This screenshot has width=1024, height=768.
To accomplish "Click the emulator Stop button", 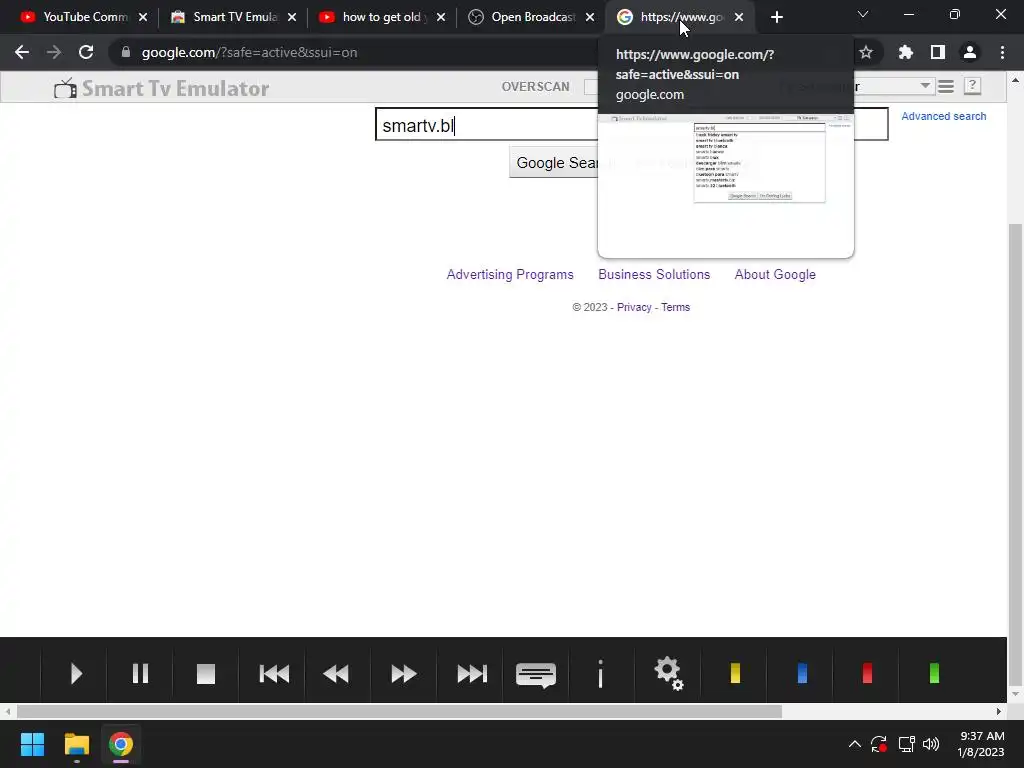I will pyautogui.click(x=206, y=673).
